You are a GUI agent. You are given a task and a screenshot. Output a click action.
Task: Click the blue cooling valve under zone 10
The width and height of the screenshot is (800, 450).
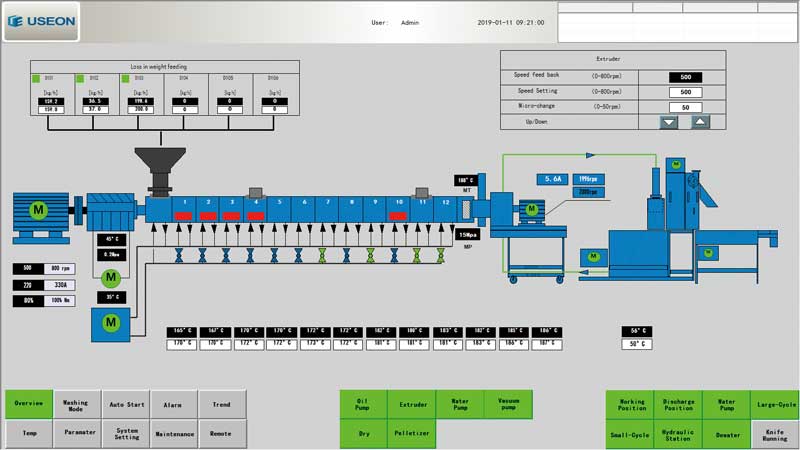click(x=394, y=255)
